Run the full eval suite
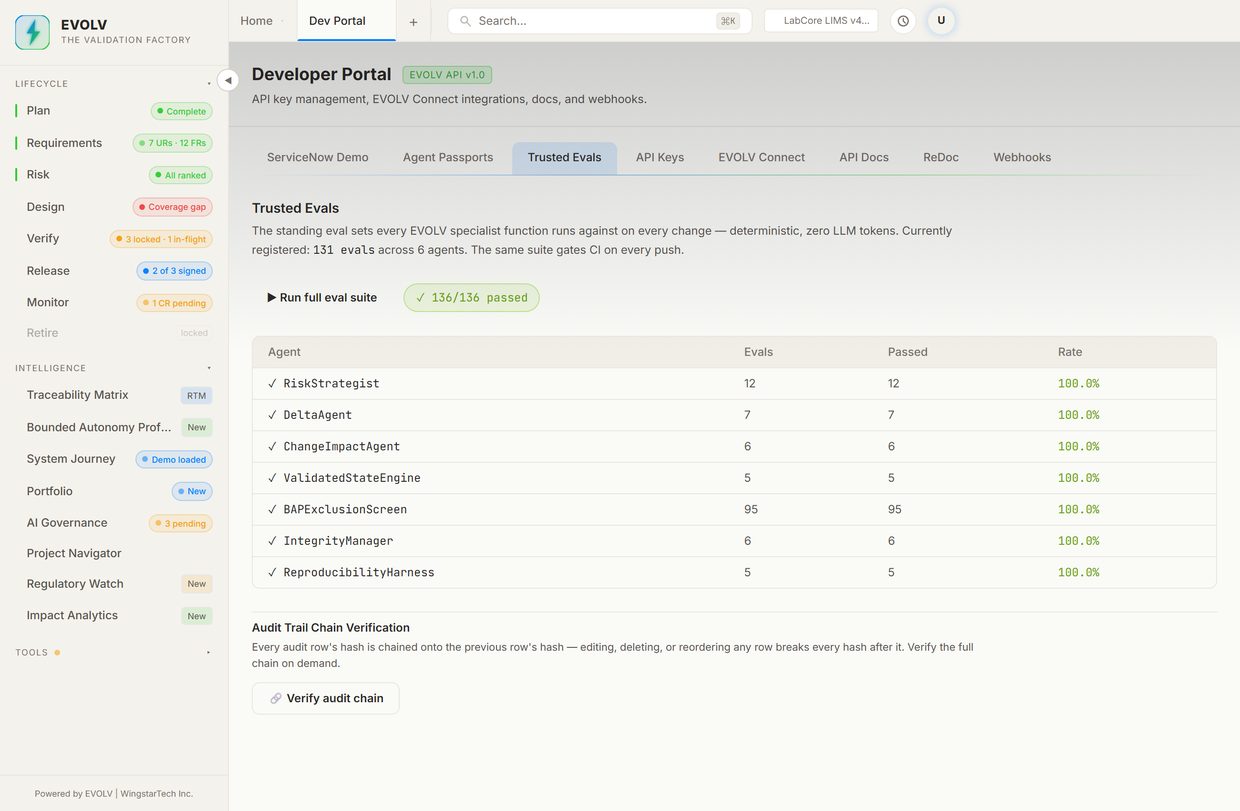This screenshot has width=1240, height=811. pos(322,298)
